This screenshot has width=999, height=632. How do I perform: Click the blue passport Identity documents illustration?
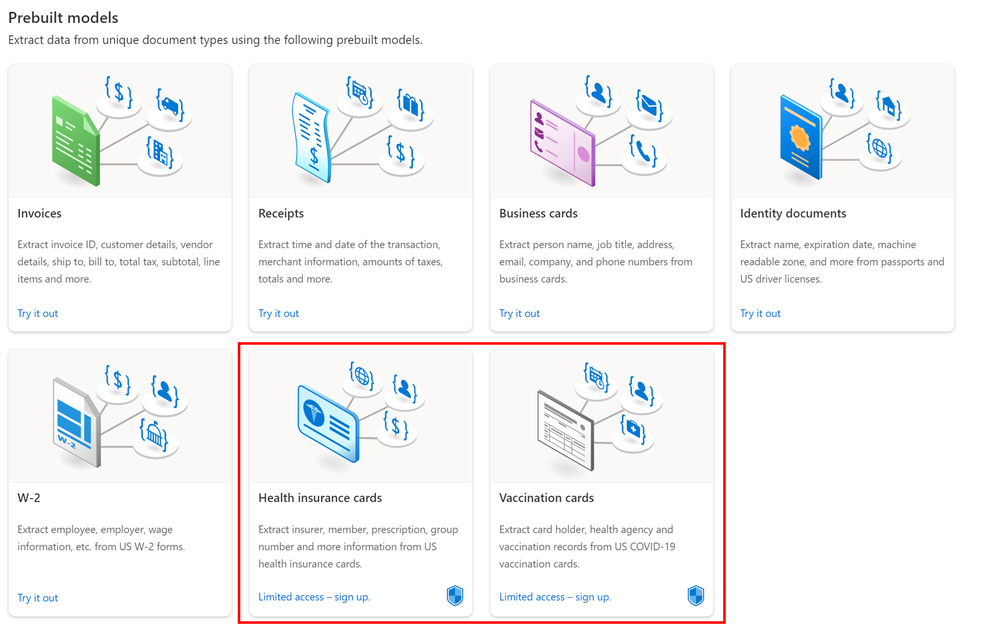pyautogui.click(x=800, y=137)
